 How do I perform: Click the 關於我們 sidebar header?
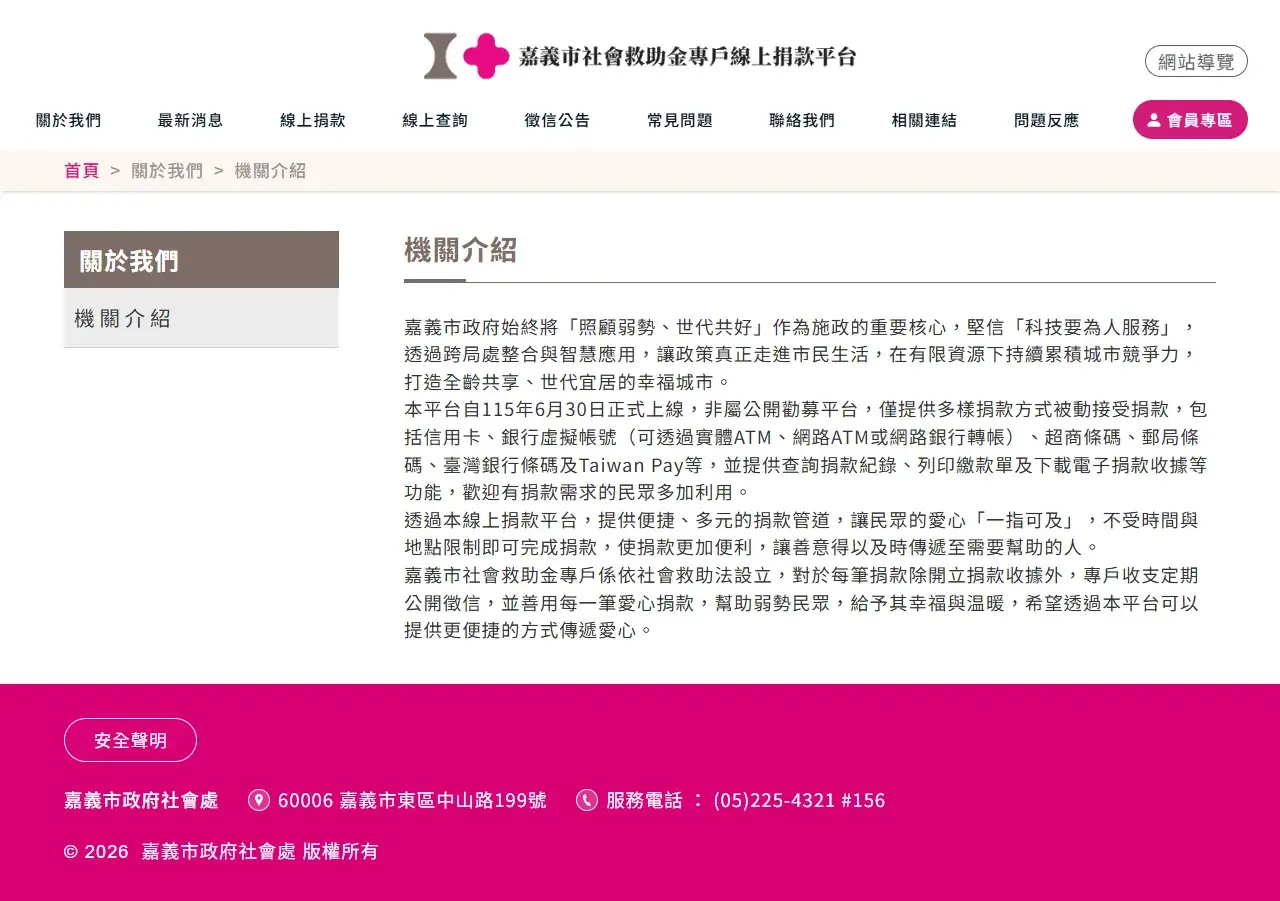pyautogui.click(x=201, y=260)
